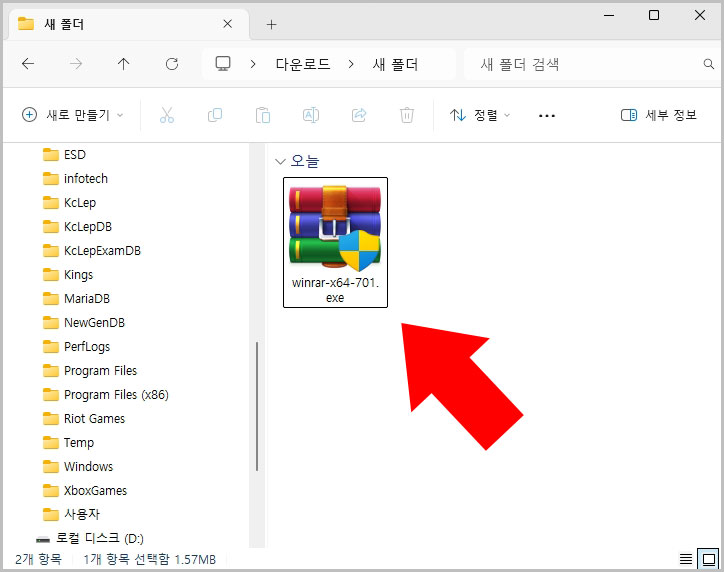Expand breadcrumb chevron before 새 폴더

[x=351, y=64]
